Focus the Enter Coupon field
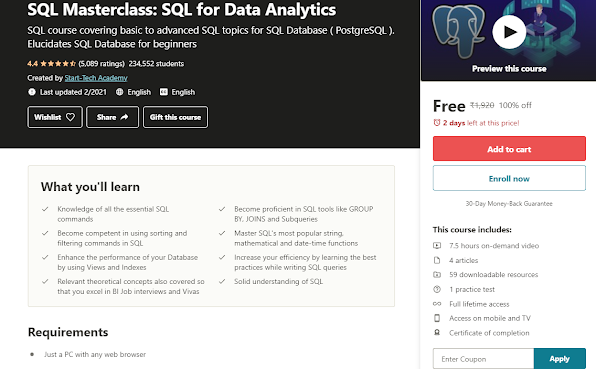This screenshot has width=596, height=369. 483,359
